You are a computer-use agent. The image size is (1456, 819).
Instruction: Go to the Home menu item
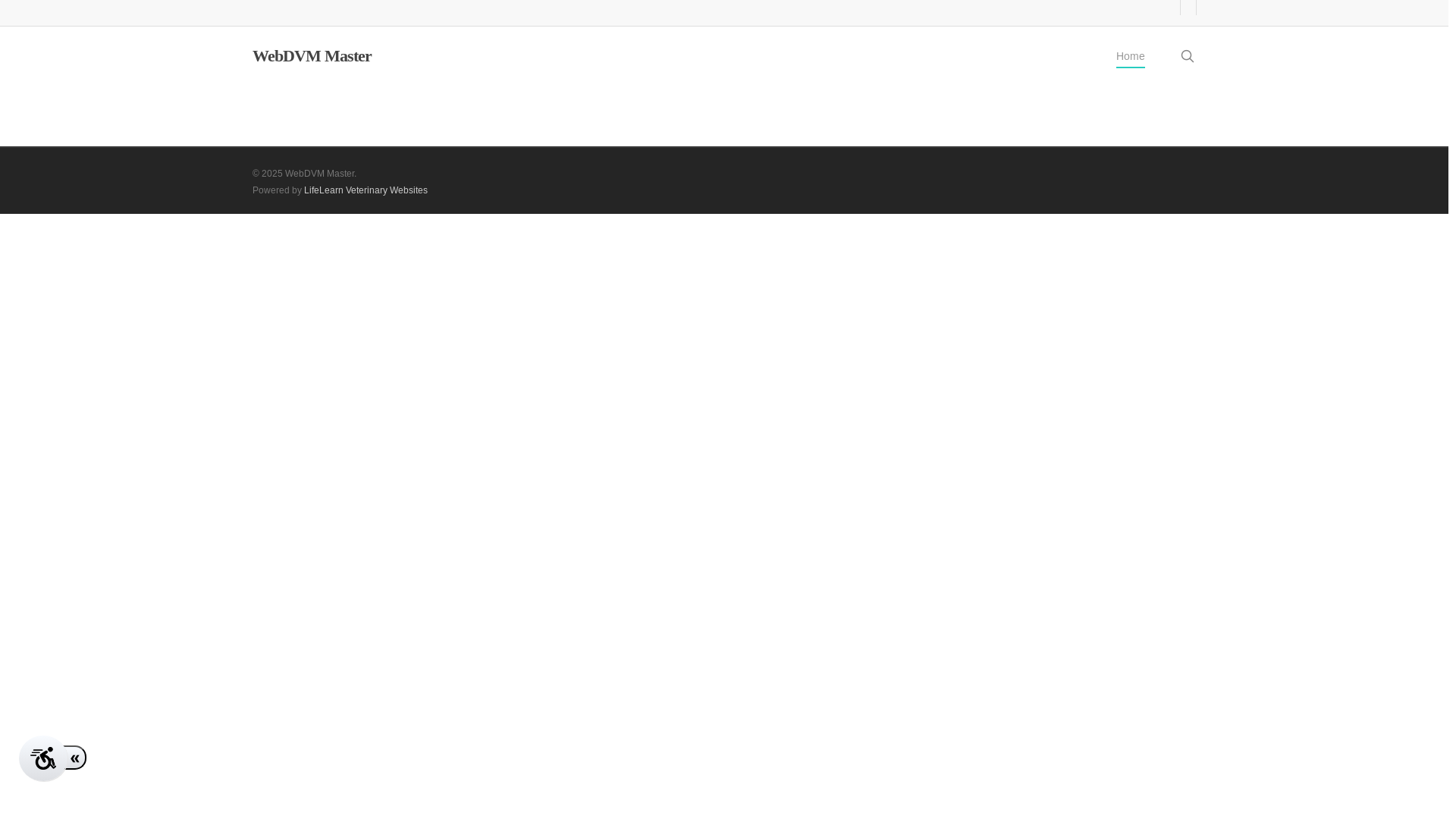pos(1130,56)
